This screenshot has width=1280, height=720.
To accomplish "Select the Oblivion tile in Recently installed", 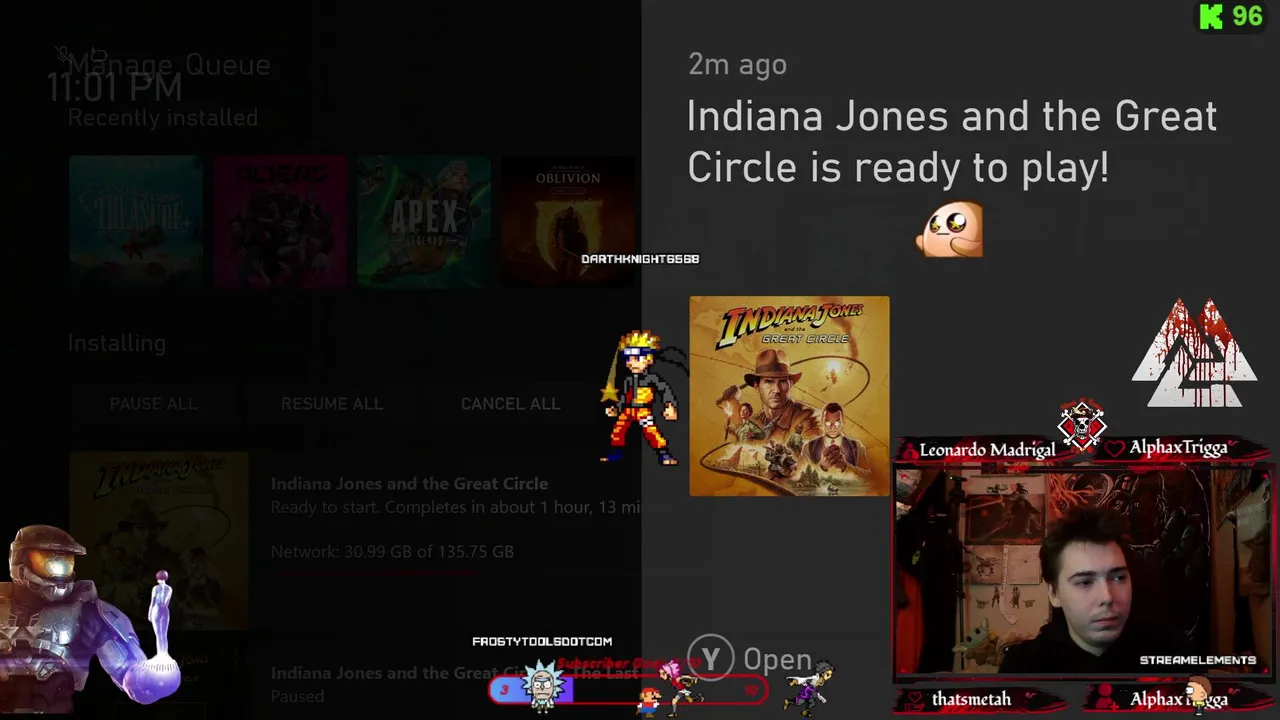I will [x=568, y=222].
